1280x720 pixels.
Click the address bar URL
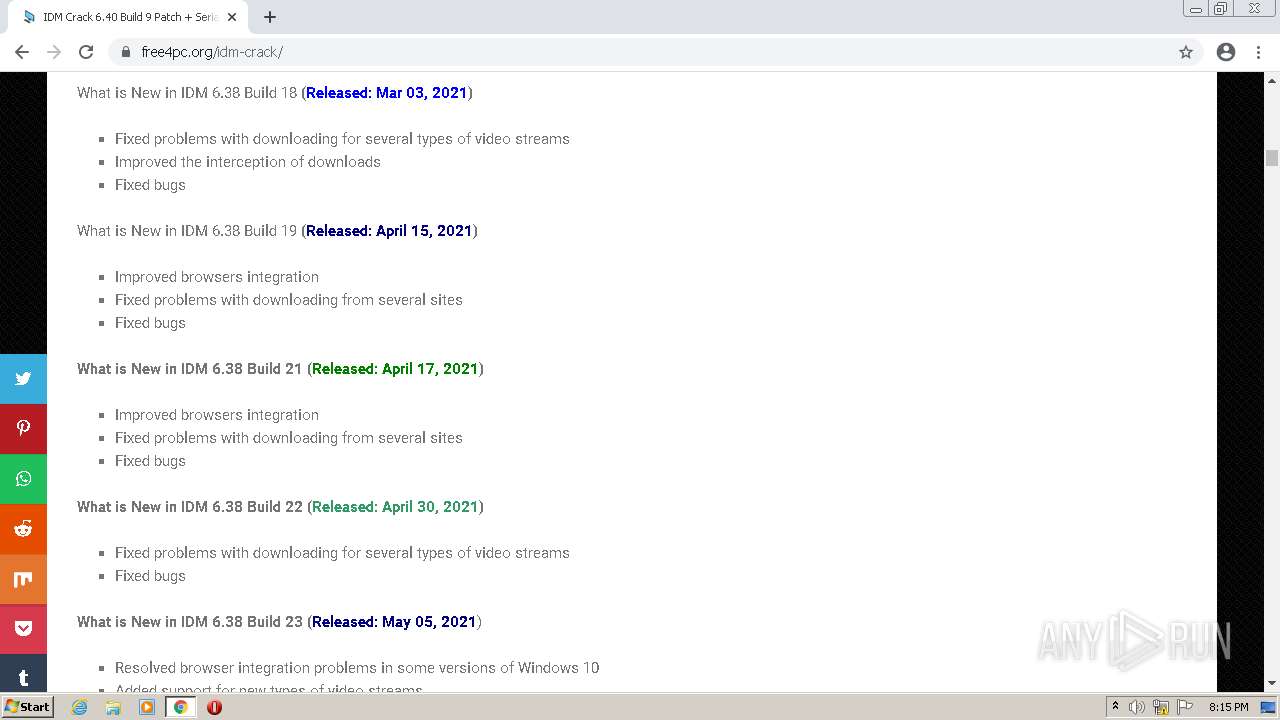tap(212, 52)
